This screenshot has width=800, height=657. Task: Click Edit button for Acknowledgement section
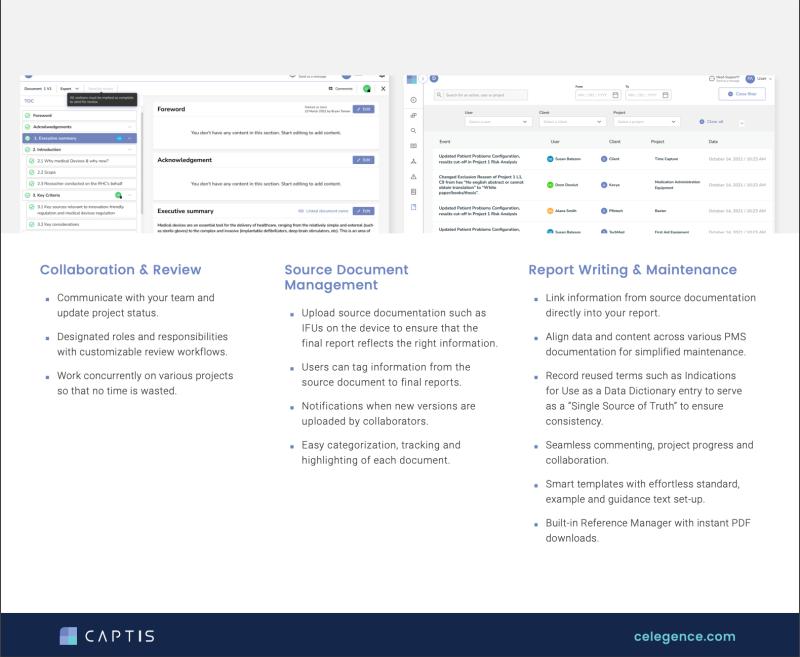363,160
